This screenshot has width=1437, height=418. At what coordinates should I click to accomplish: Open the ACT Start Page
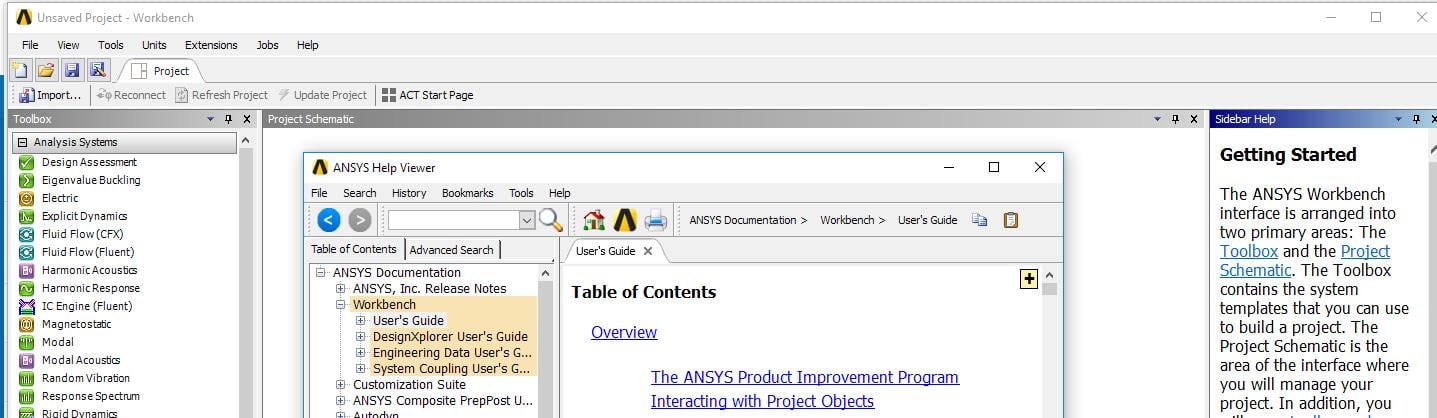(x=428, y=95)
